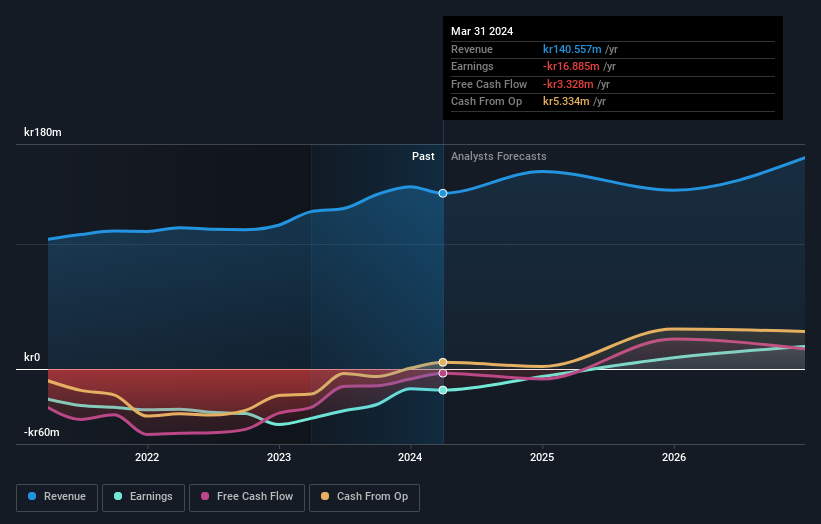Screen dimensions: 821x524
Task: Click the Revenue row label in the tooltip
Action: point(472,49)
